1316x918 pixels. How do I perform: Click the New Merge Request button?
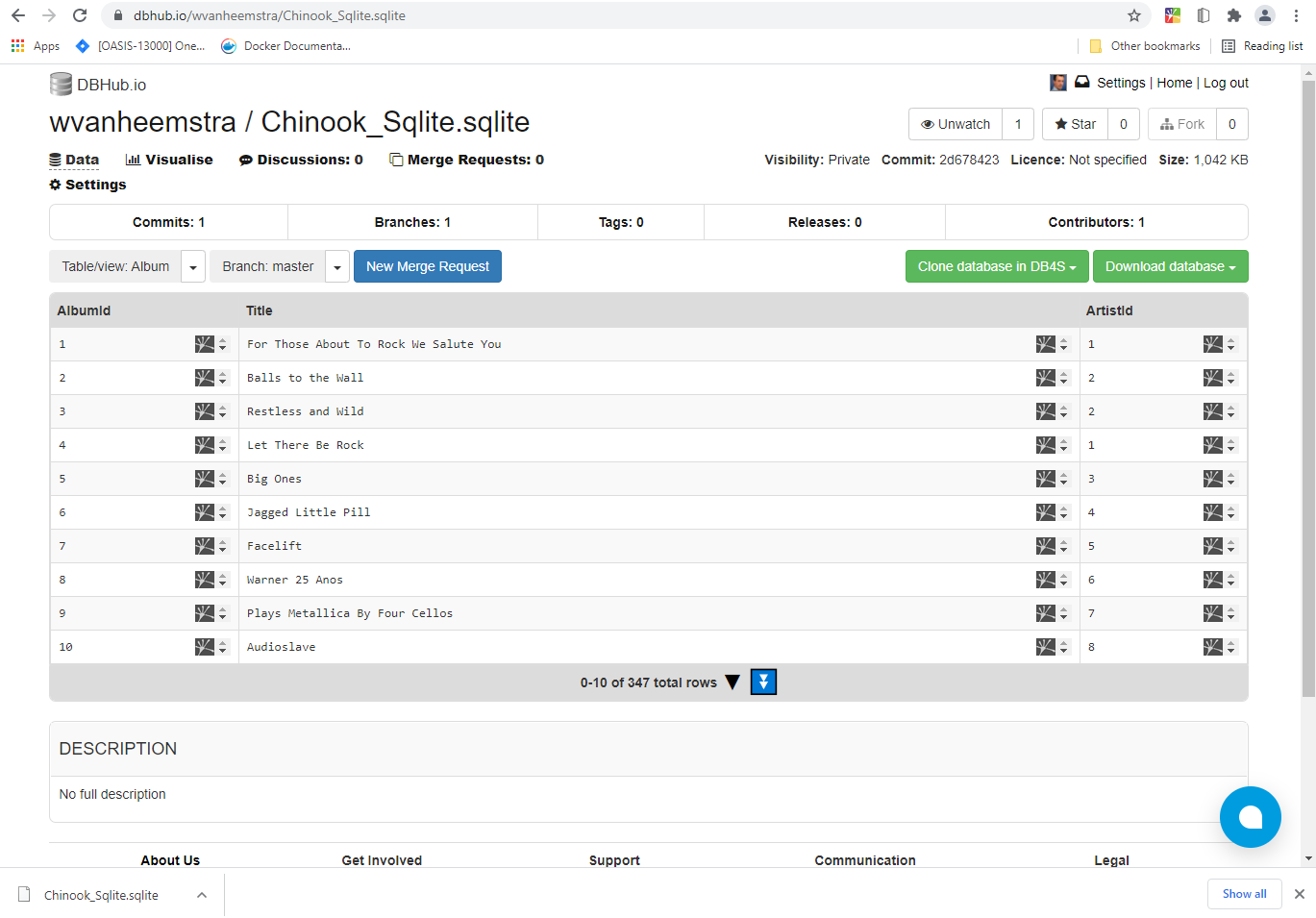tap(428, 266)
